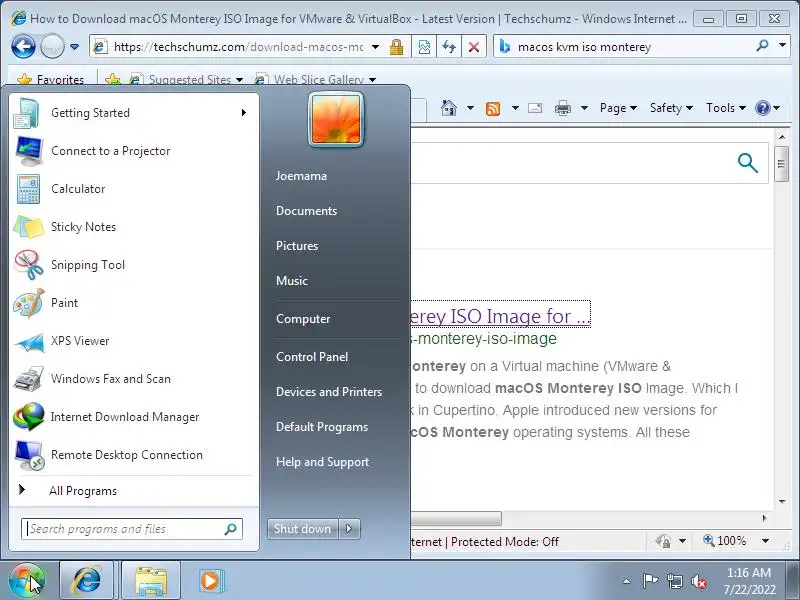Open the Safety menu
This screenshot has height=600, width=800.
coord(671,108)
